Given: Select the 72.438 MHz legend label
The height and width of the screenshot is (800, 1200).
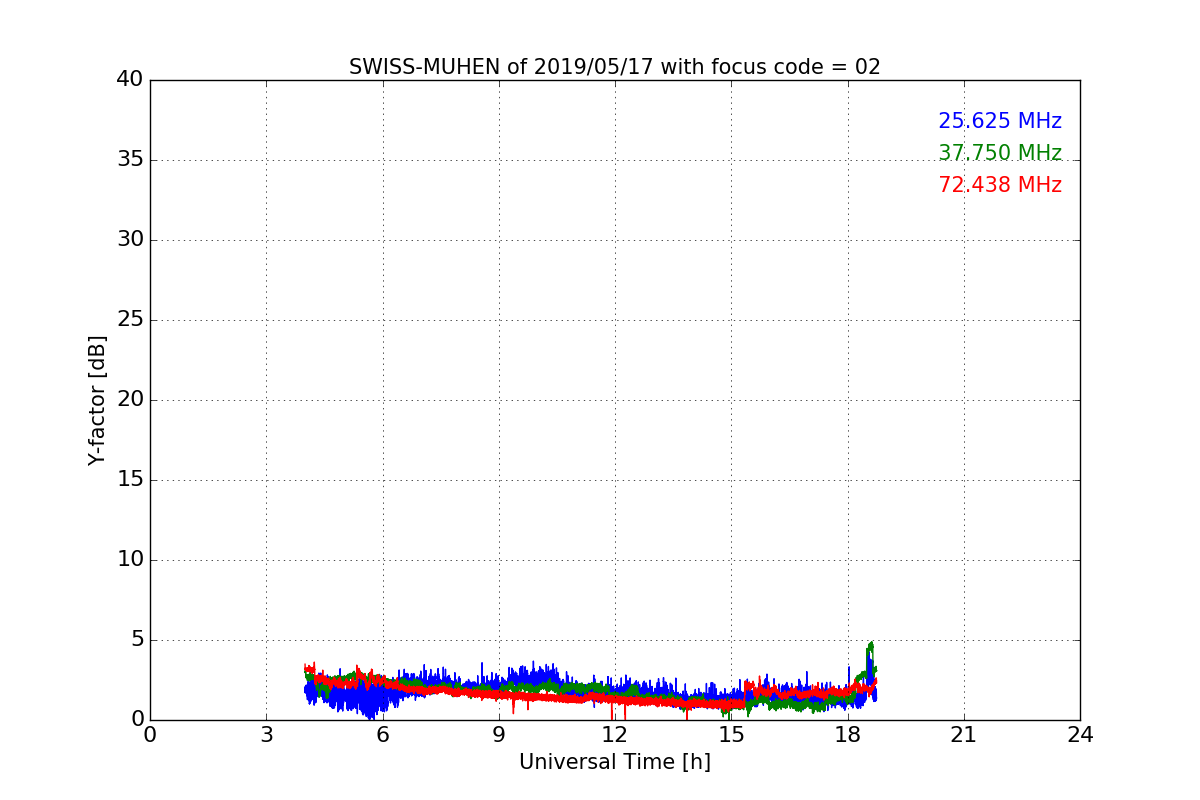Looking at the screenshot, I should click(1000, 185).
